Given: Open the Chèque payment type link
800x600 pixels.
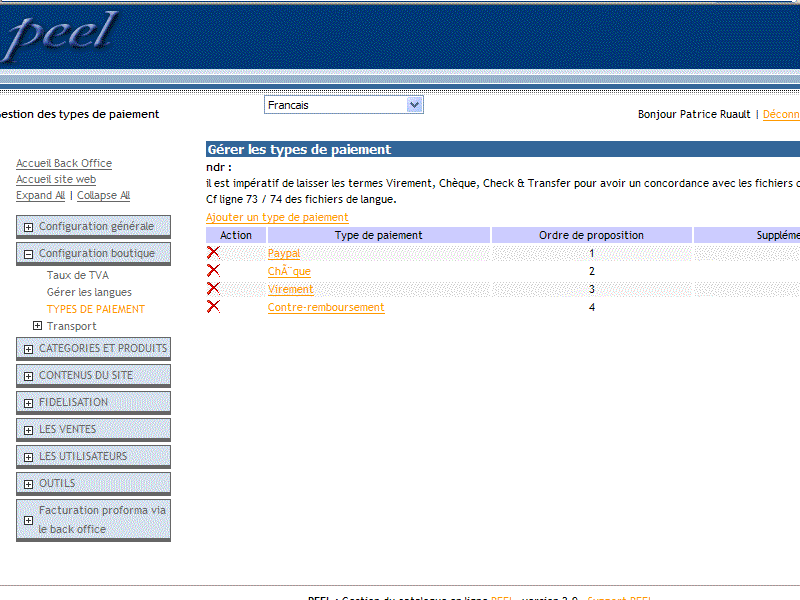Looking at the screenshot, I should [289, 271].
